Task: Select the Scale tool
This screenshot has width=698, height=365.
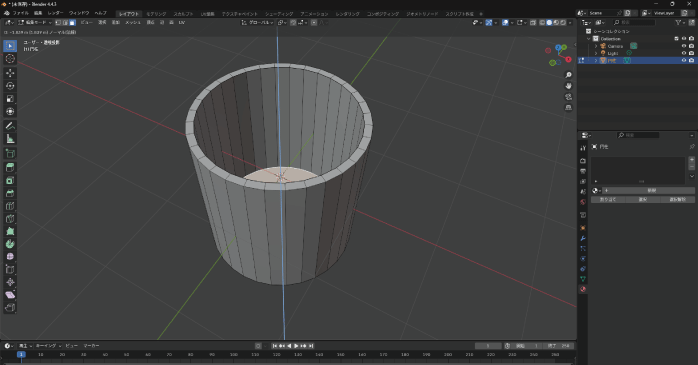Action: pyautogui.click(x=10, y=98)
